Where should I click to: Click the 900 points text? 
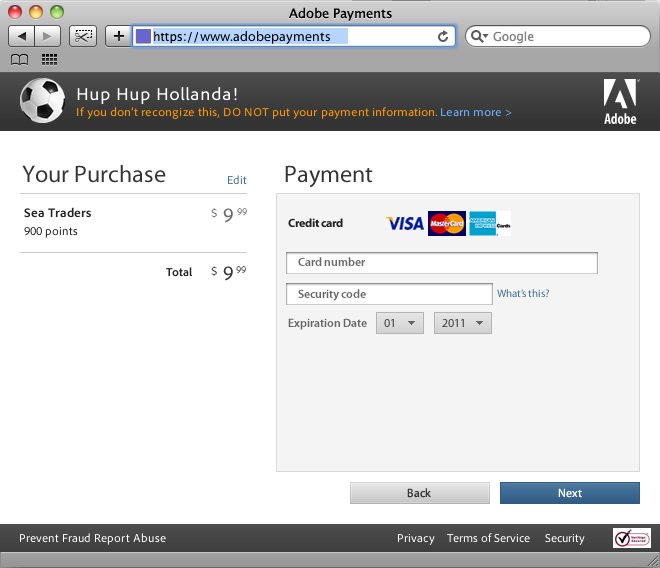coord(51,231)
